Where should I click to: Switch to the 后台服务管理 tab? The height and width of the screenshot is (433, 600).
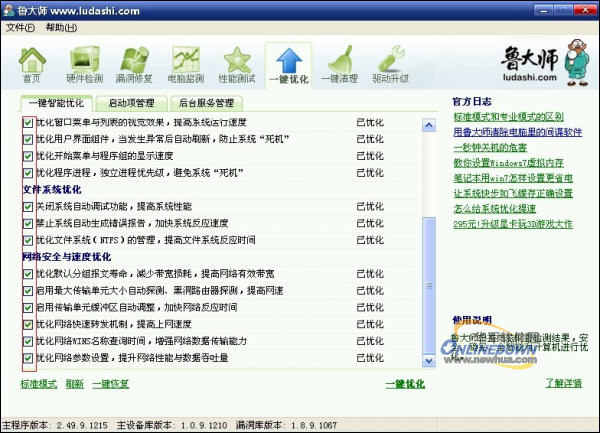pos(205,102)
